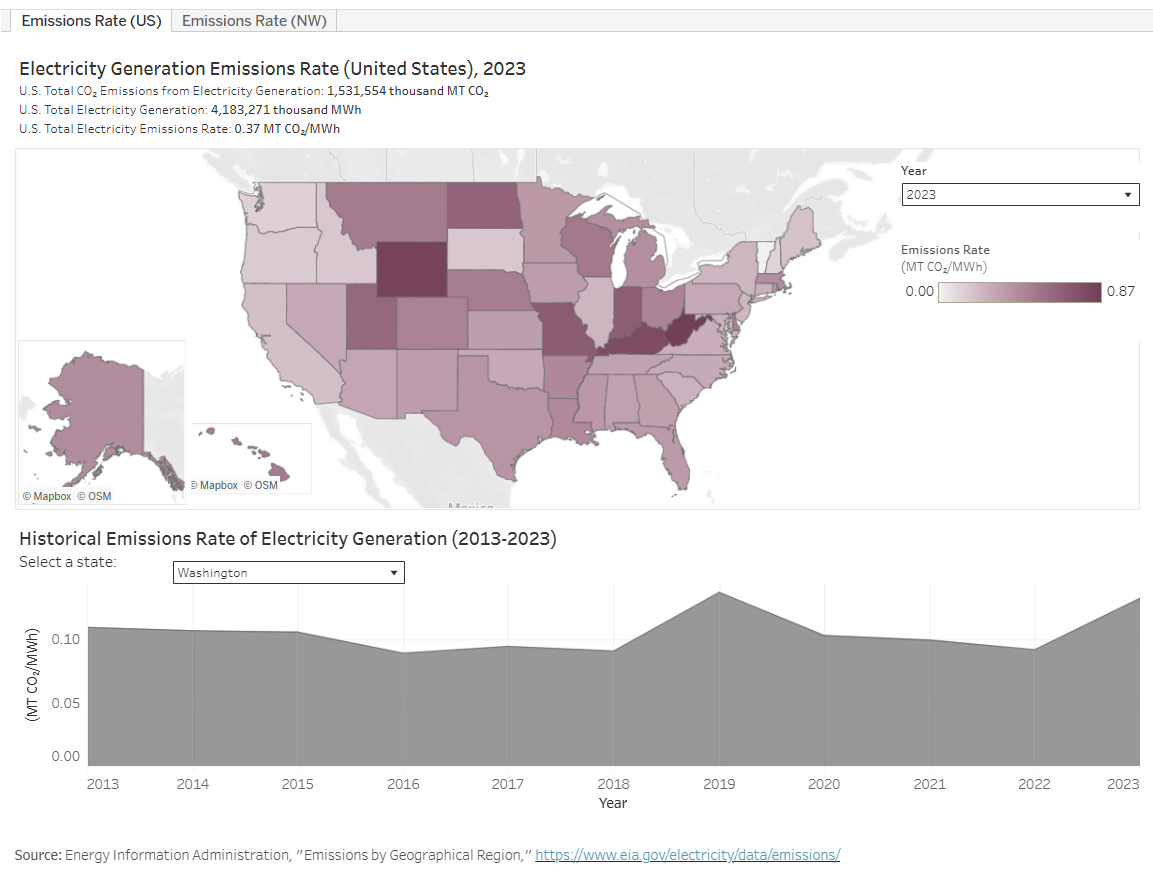Click Hawaii's big island in inset map
1153x874 pixels.
279,472
